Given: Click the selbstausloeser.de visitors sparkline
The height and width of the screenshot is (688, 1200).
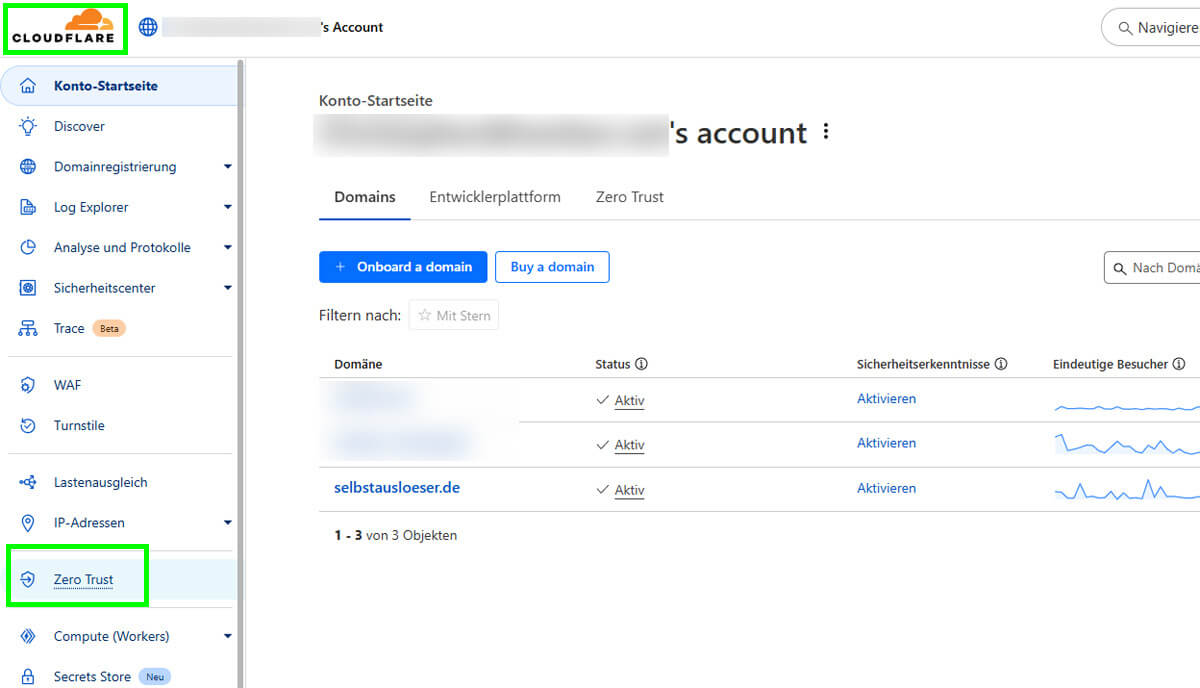Looking at the screenshot, I should (1126, 490).
